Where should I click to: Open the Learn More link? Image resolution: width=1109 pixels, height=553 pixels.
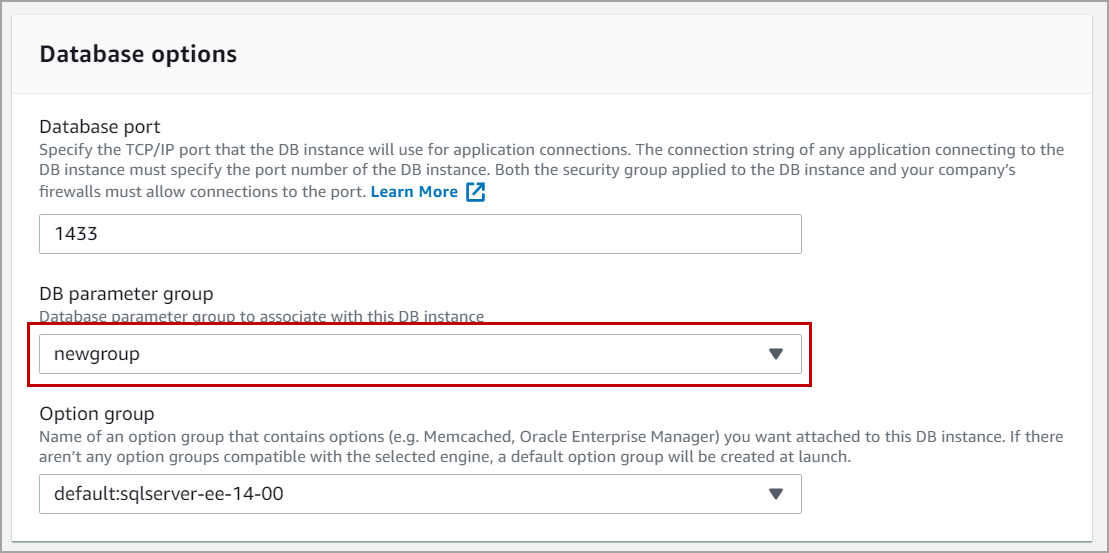[x=414, y=192]
